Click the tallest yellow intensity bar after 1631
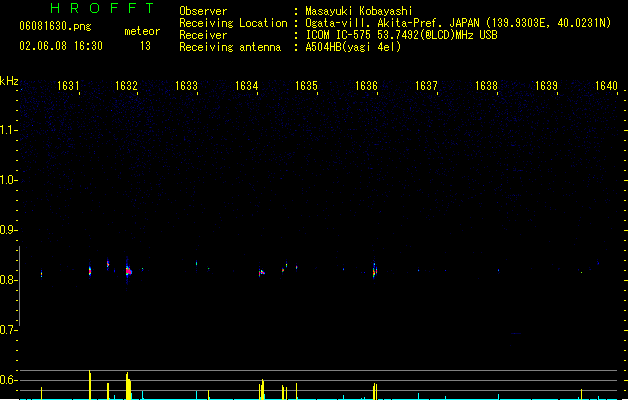This screenshot has width=629, height=400. point(90,385)
